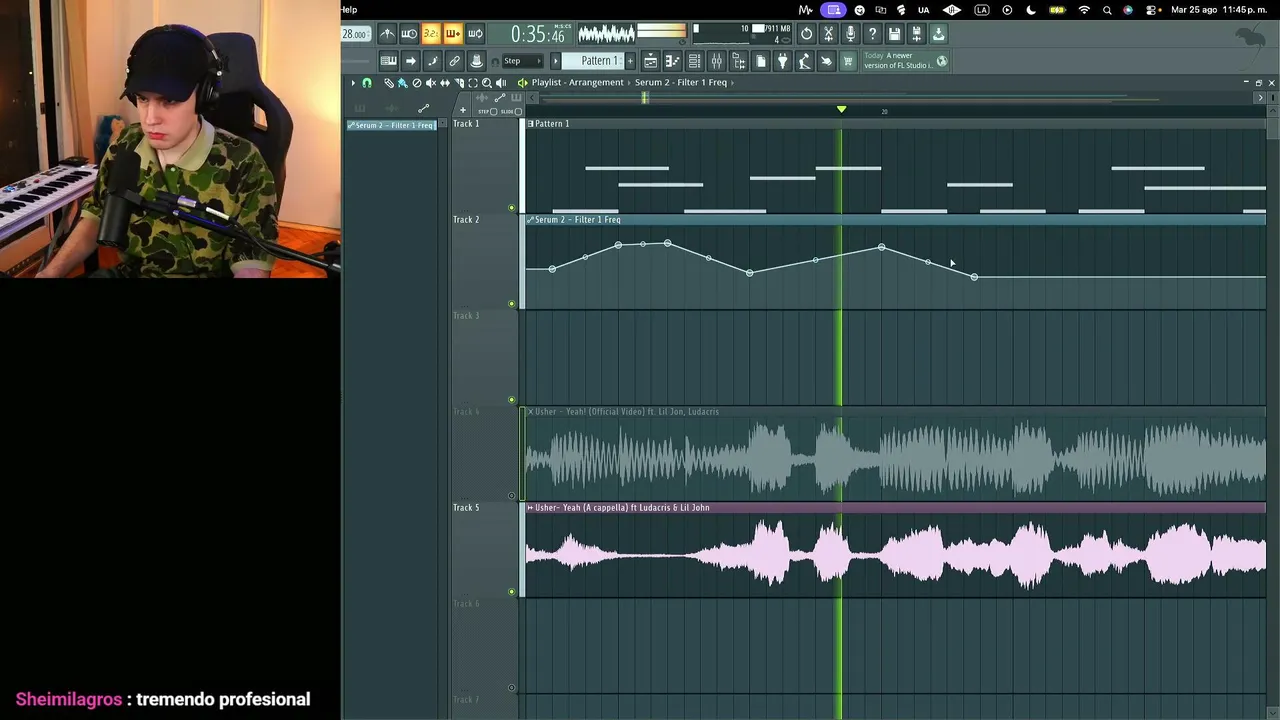Mute Track 2 using its green dot
Screen dimensions: 1280x720
pyautogui.click(x=512, y=304)
